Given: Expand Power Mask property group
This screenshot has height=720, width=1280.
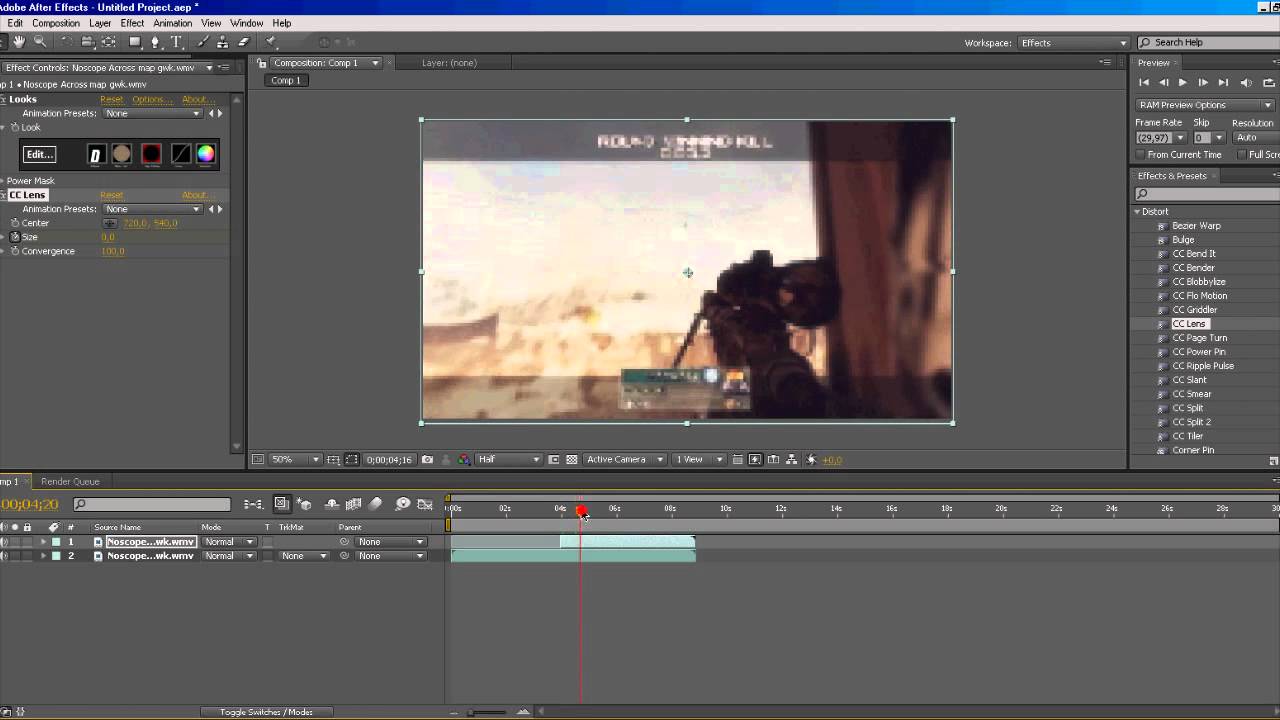Looking at the screenshot, I should [x=3, y=181].
